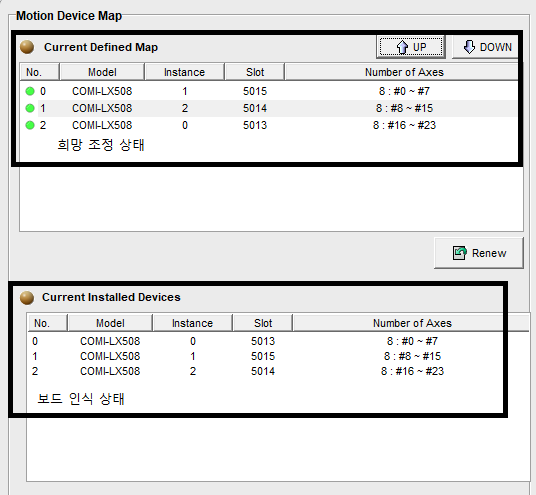Click the Renew button
Viewport: 536px width, 495px height.
point(479,253)
